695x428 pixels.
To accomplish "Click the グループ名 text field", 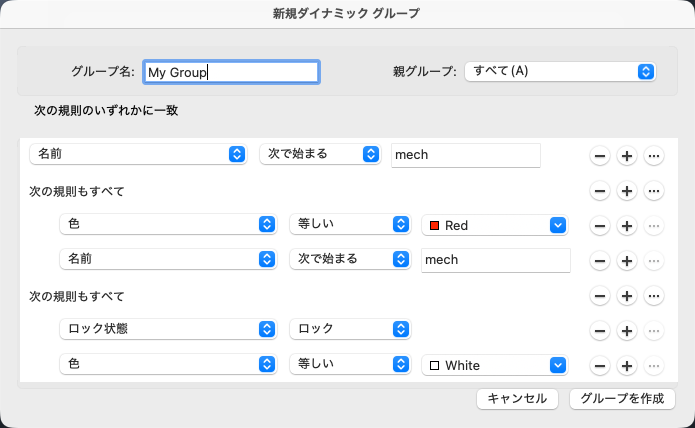I will tap(231, 72).
